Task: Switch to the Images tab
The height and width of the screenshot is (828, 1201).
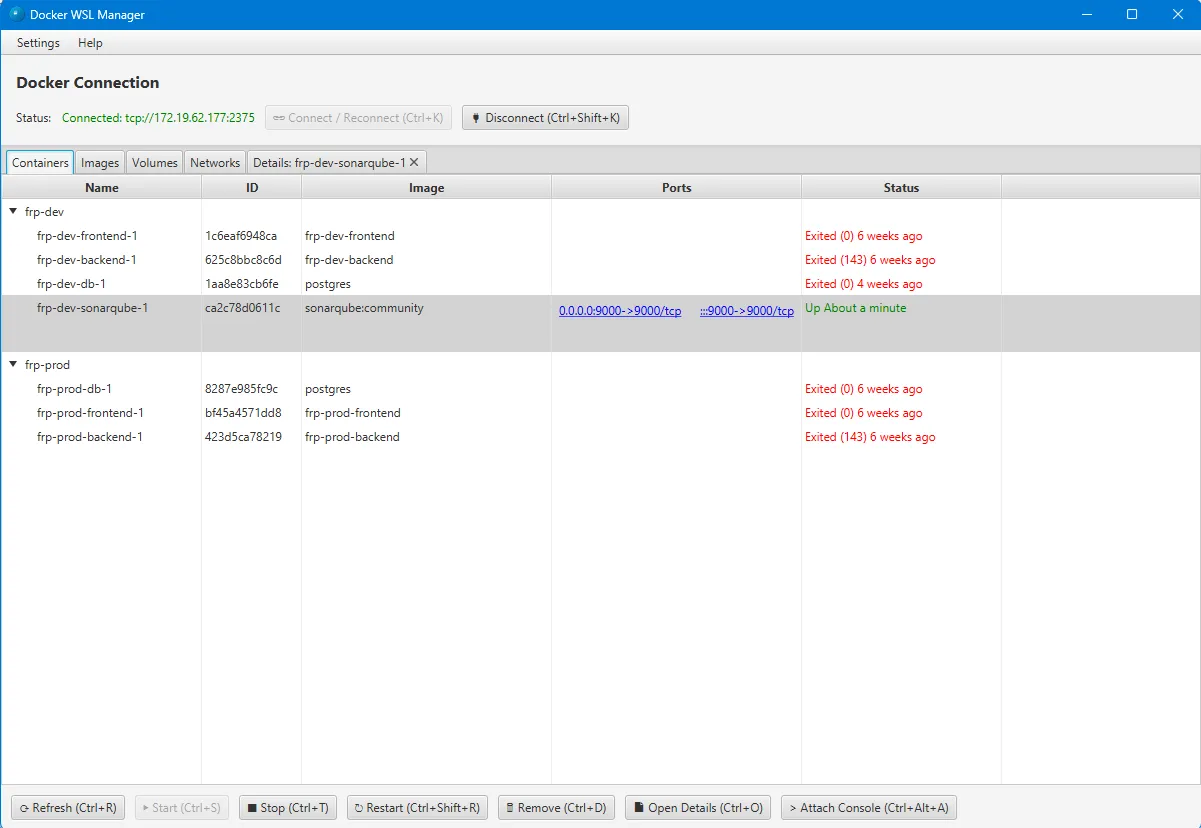Action: click(x=100, y=163)
